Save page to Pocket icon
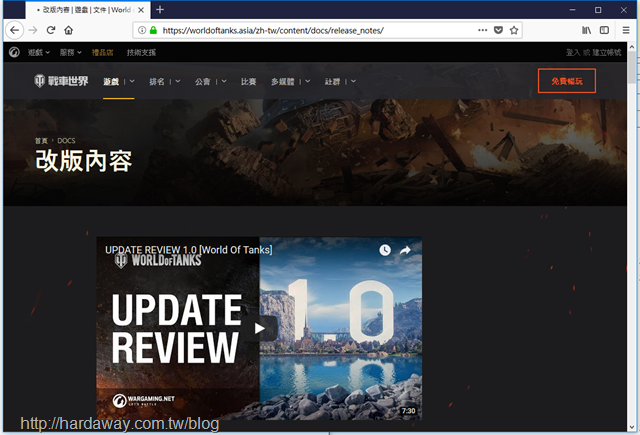The height and width of the screenshot is (435, 640). click(x=498, y=30)
